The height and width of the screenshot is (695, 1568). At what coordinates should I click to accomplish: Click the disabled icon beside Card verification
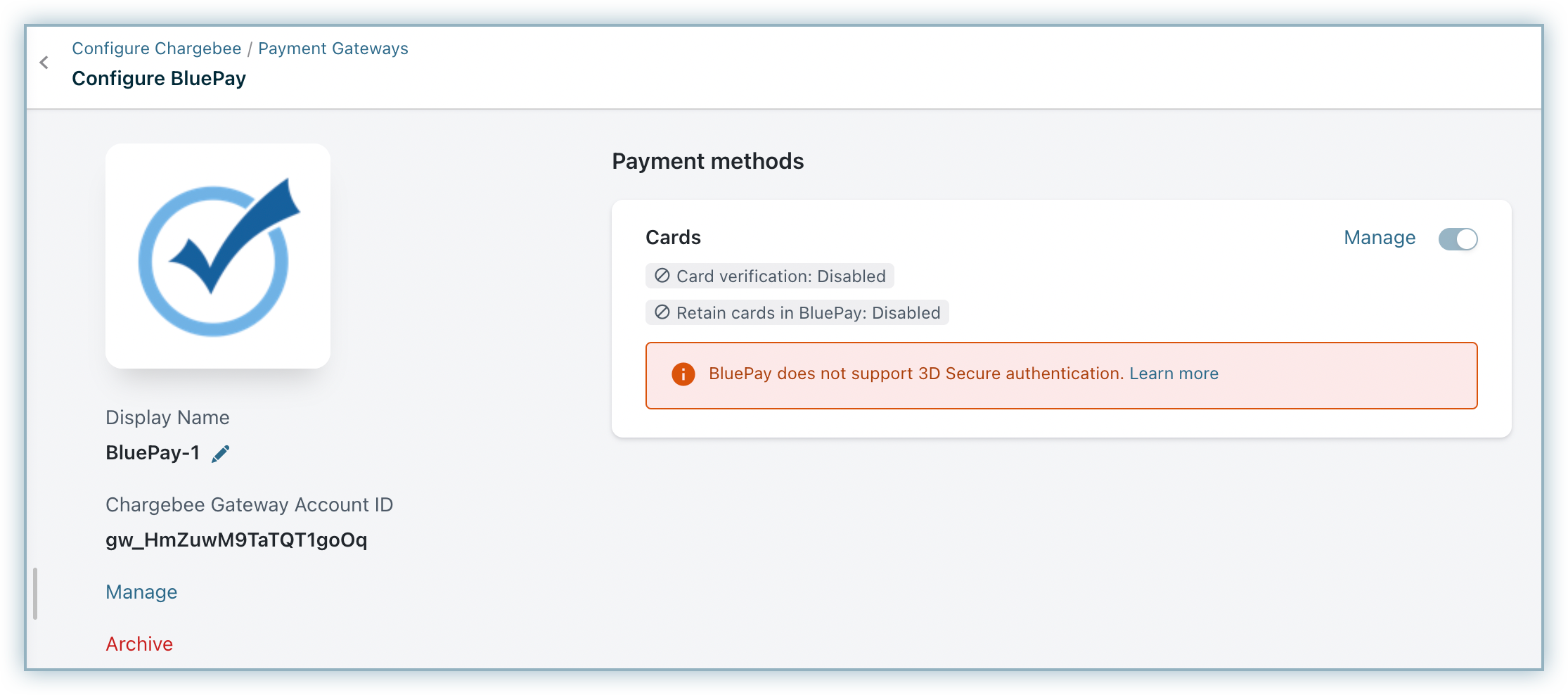coord(662,276)
